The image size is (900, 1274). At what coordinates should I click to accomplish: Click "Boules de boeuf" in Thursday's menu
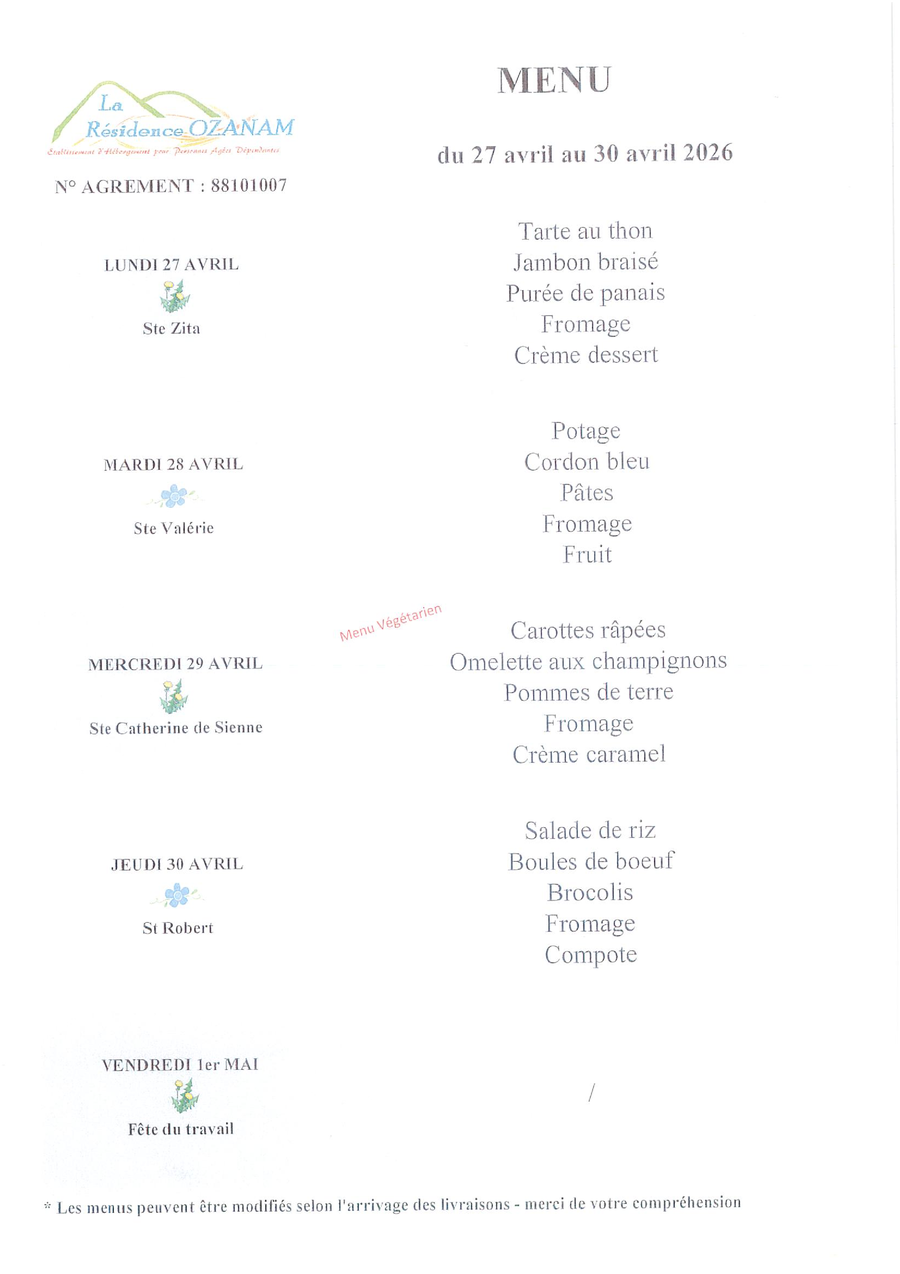pos(591,861)
